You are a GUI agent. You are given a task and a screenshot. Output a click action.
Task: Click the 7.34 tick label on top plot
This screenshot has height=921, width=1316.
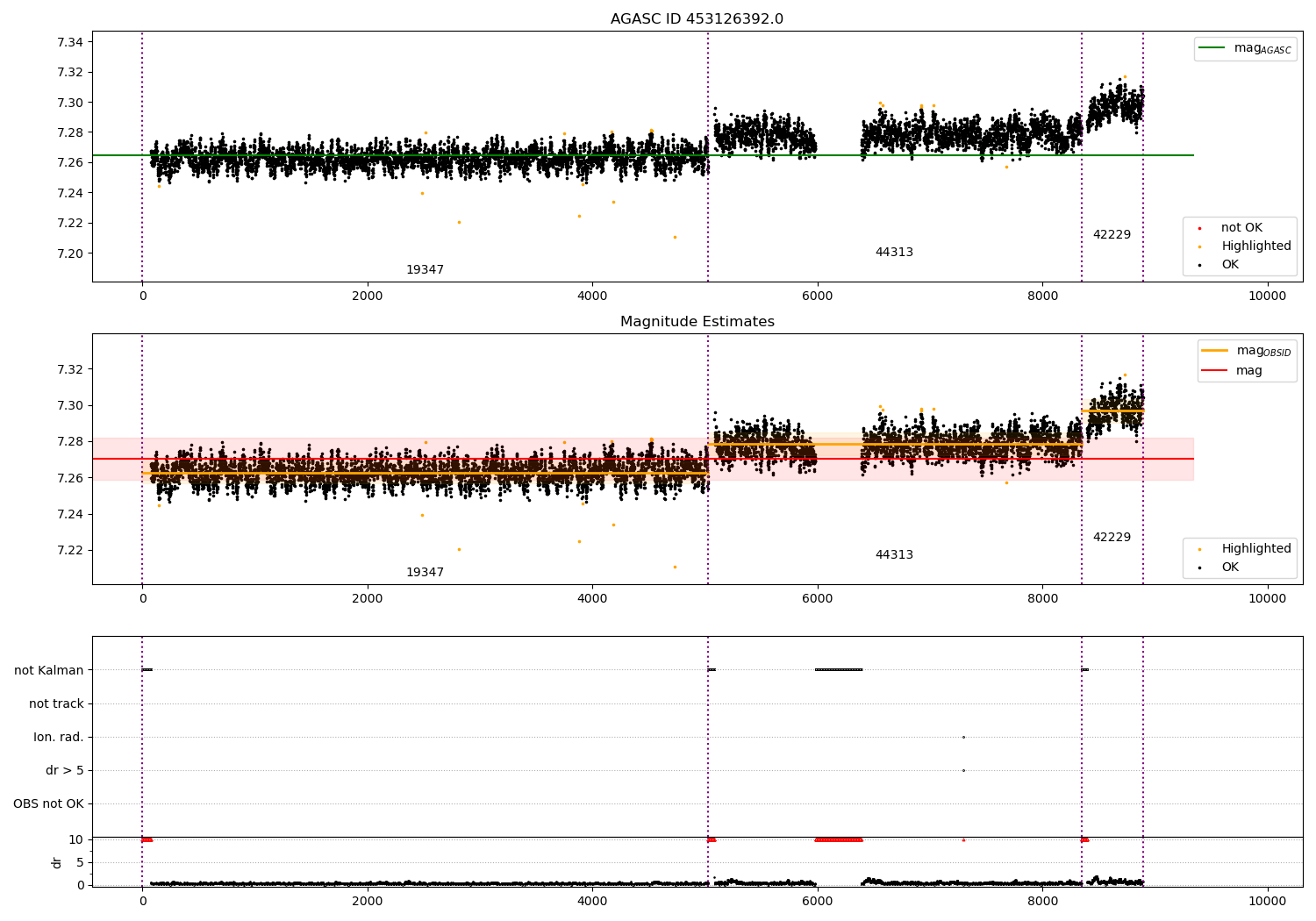click(x=69, y=43)
